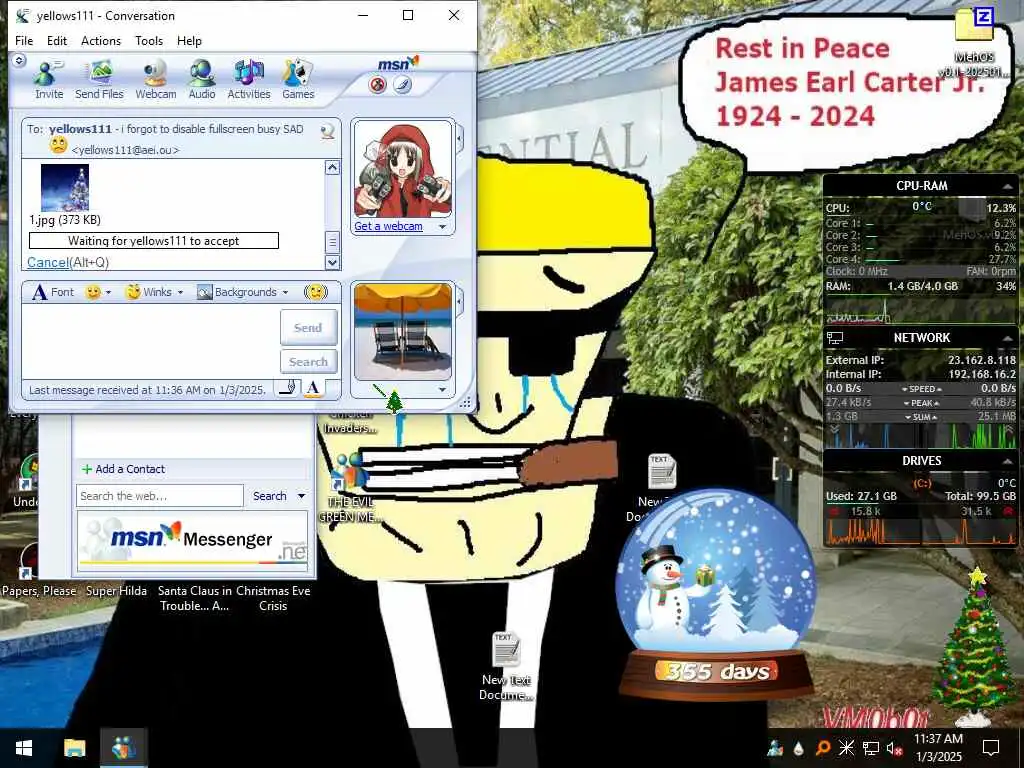This screenshot has width=1024, height=768.
Task: Select THE EVIL GREEN ME desktop shortcut
Action: (x=351, y=487)
